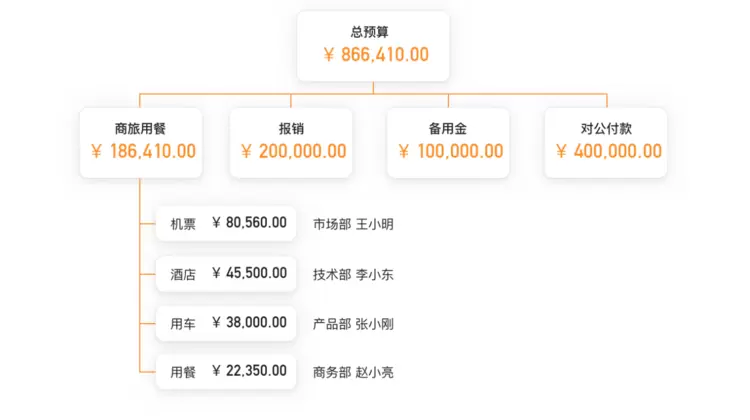Select the 产品部 张小刚 owner text

click(x=353, y=324)
